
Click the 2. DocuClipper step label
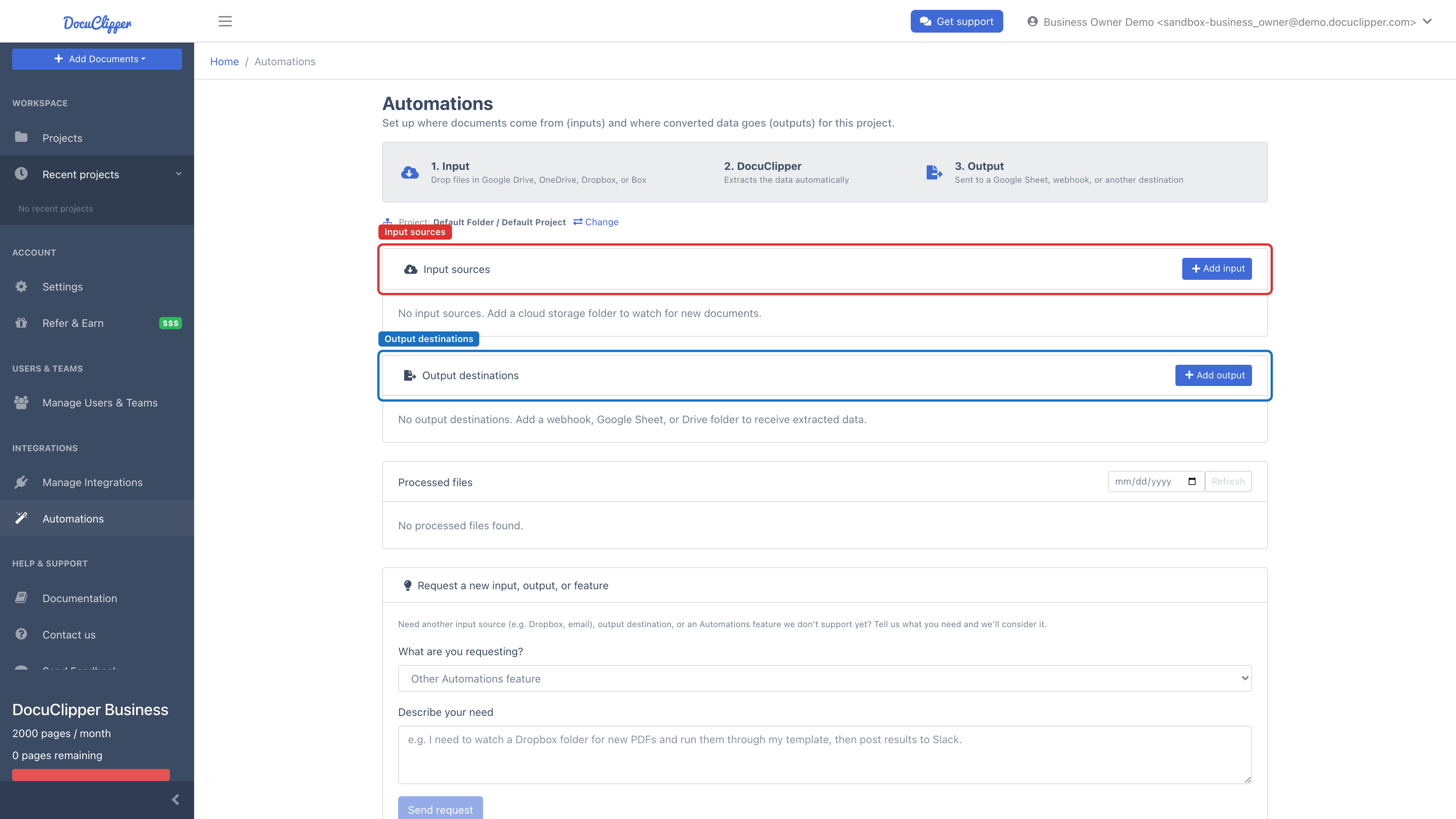click(x=763, y=166)
